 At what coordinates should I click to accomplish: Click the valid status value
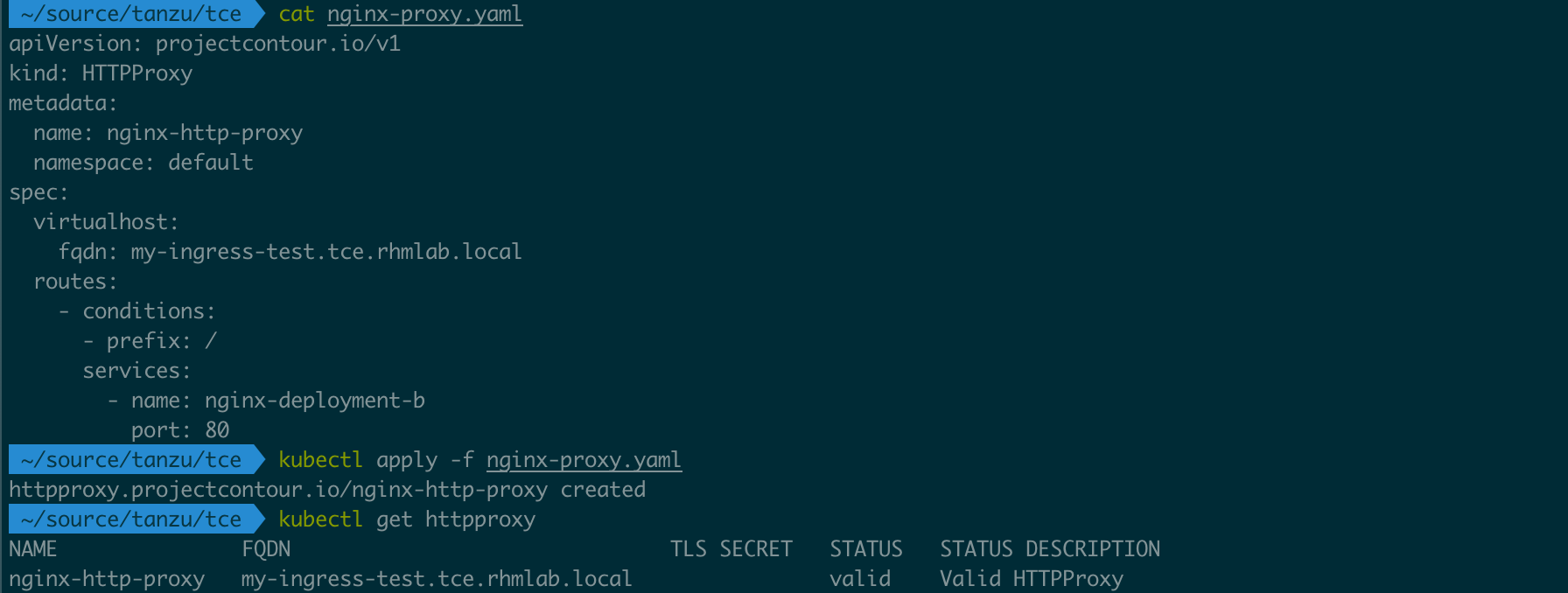[x=860, y=579]
